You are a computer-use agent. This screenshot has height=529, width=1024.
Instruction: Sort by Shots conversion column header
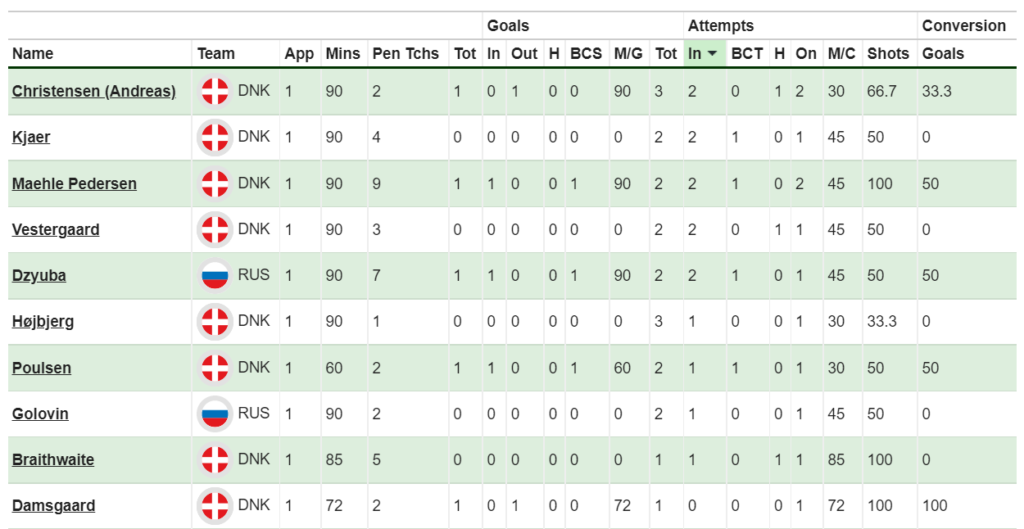tap(888, 54)
